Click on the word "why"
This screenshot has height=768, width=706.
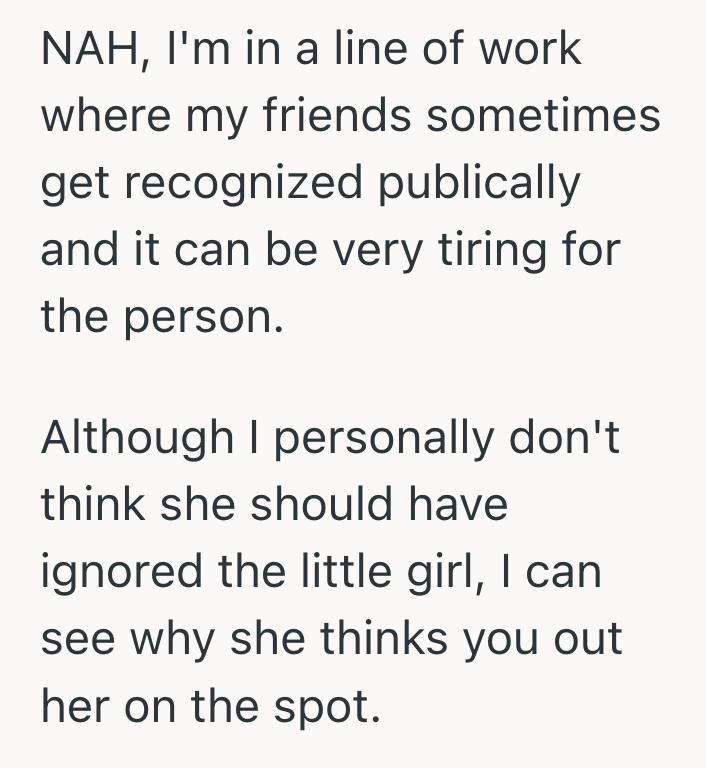tap(182, 640)
